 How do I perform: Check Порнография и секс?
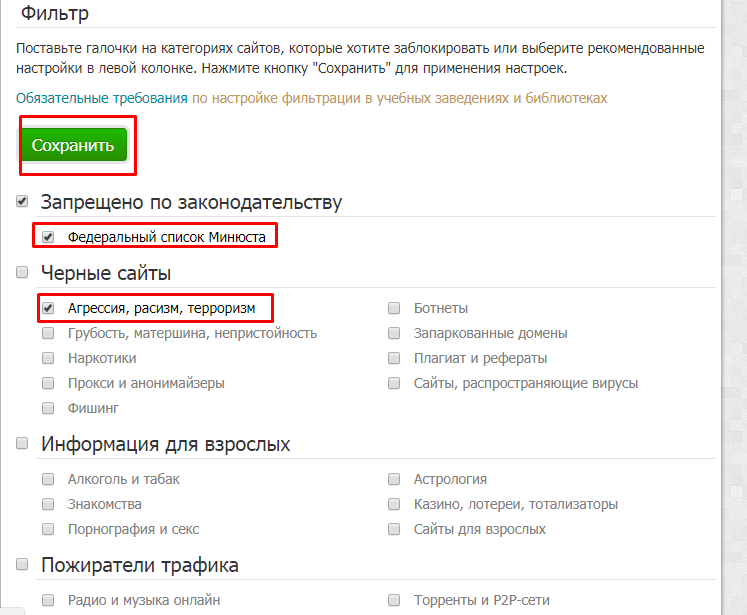click(x=48, y=529)
